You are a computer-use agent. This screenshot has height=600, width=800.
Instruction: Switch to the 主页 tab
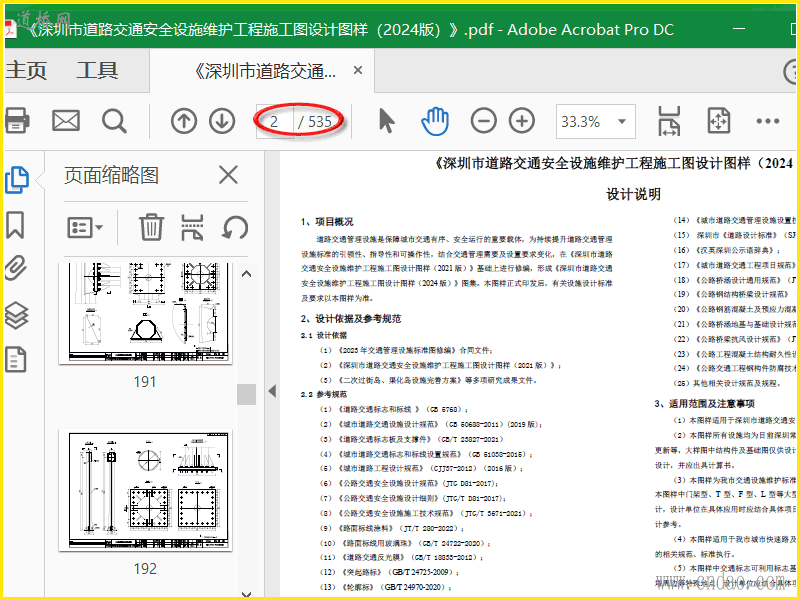(26, 70)
